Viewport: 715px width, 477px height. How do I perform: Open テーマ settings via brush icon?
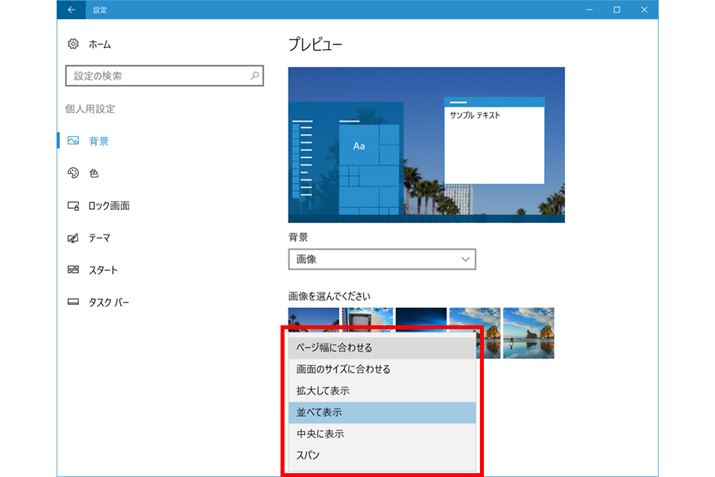click(x=73, y=238)
